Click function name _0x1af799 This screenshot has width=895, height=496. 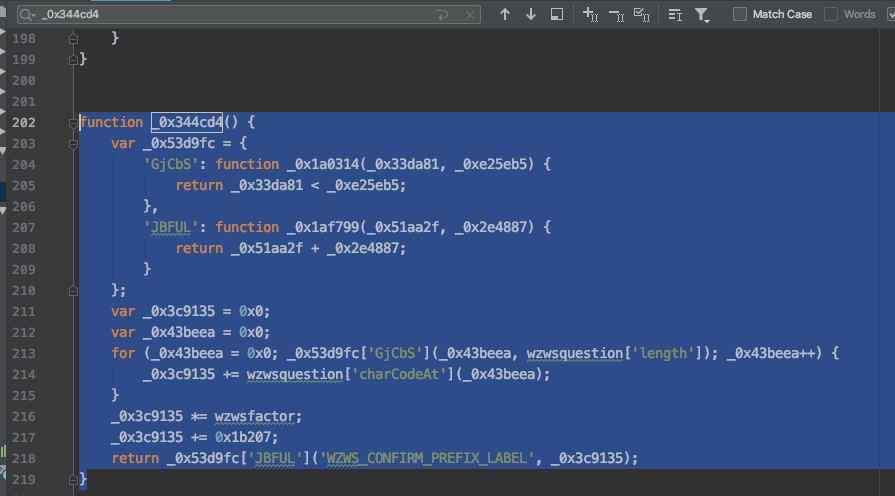(323, 227)
